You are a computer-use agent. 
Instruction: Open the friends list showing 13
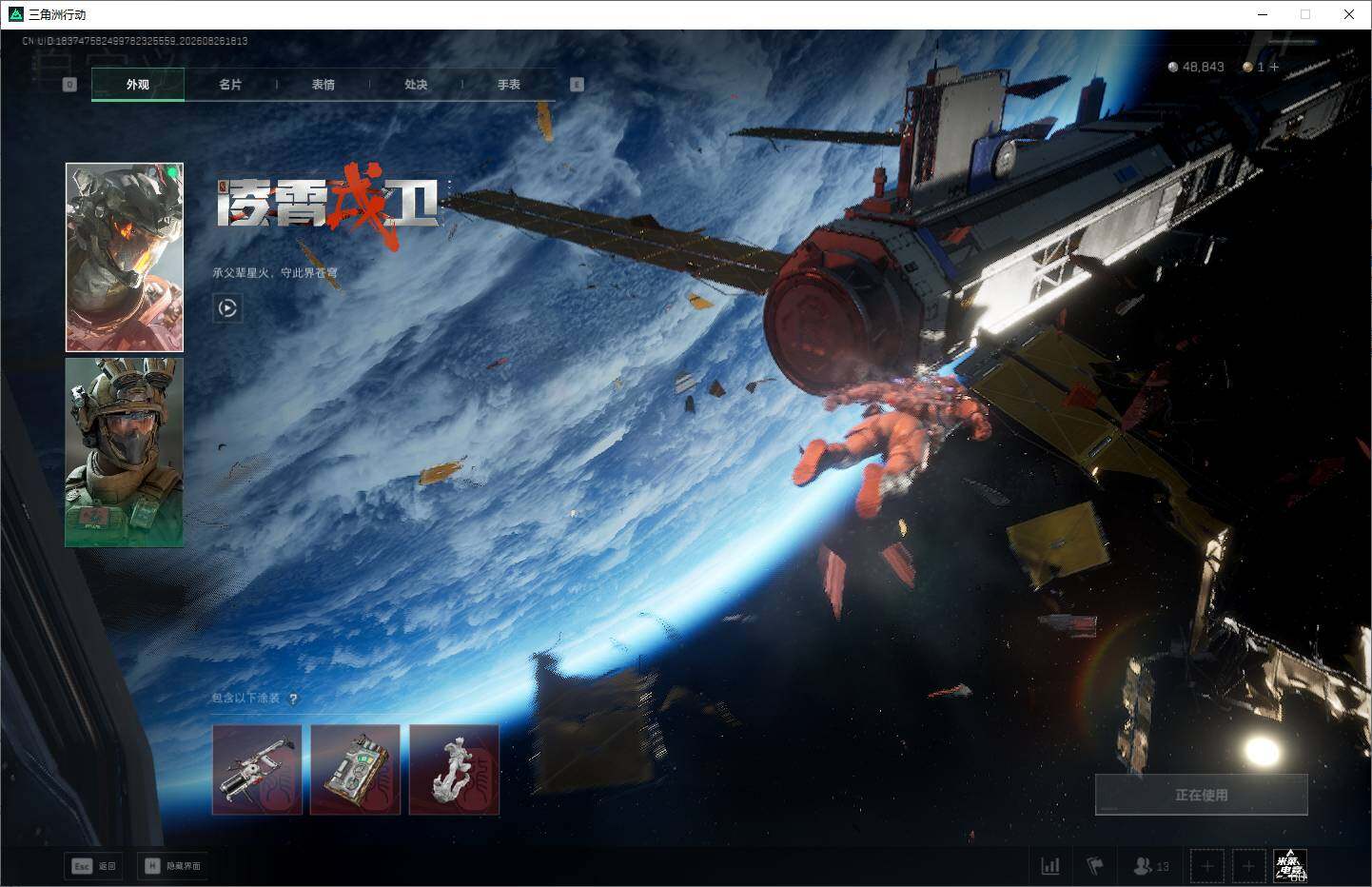pos(1151,866)
